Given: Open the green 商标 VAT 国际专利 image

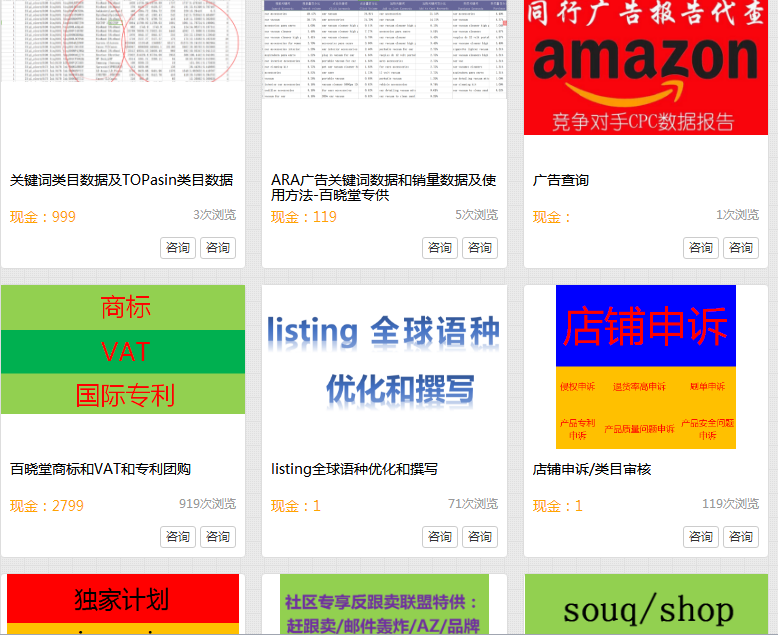Looking at the screenshot, I should tap(123, 349).
